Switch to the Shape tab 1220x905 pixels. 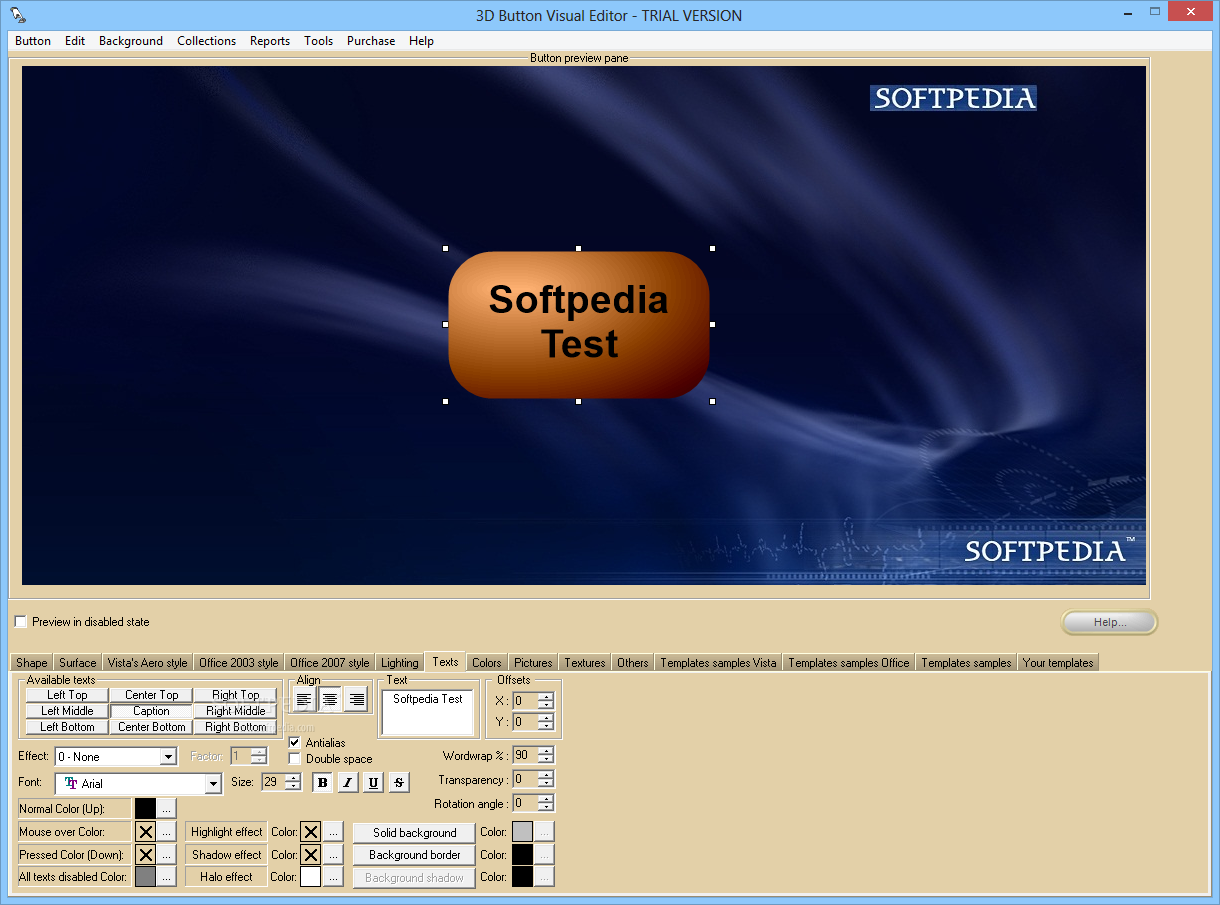32,663
